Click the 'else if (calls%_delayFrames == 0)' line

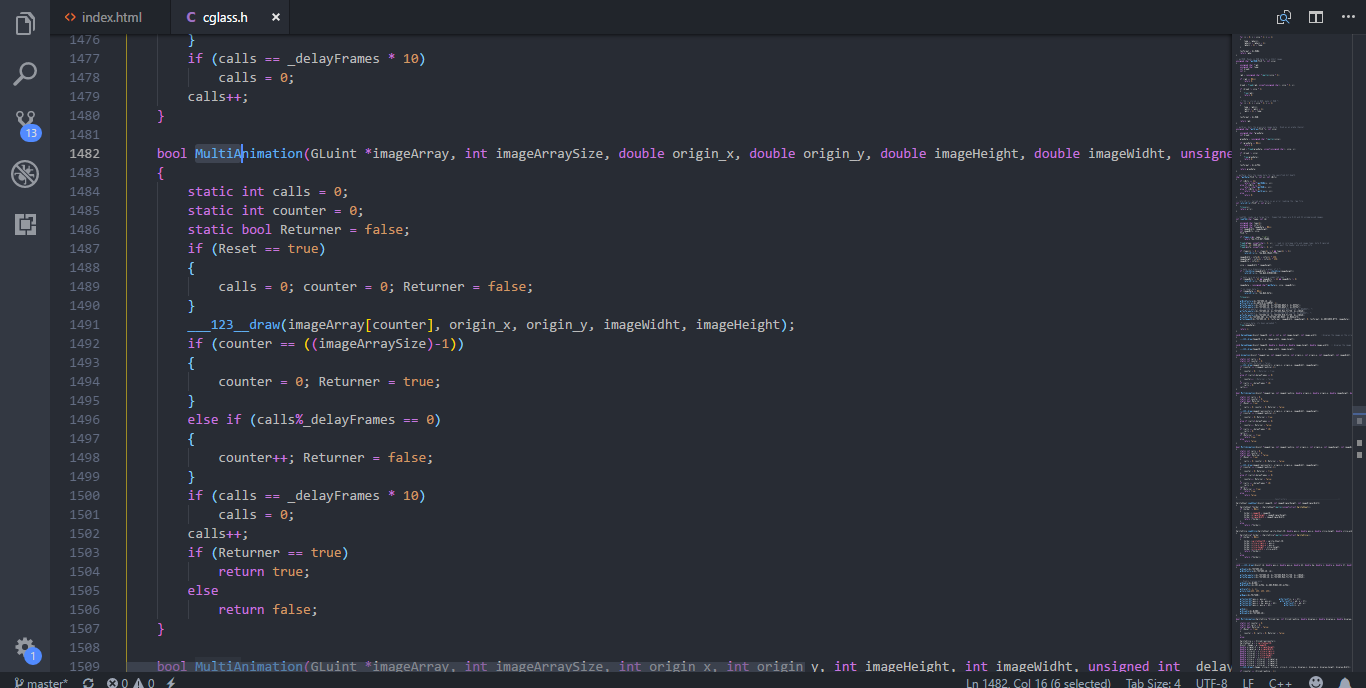tap(314, 419)
